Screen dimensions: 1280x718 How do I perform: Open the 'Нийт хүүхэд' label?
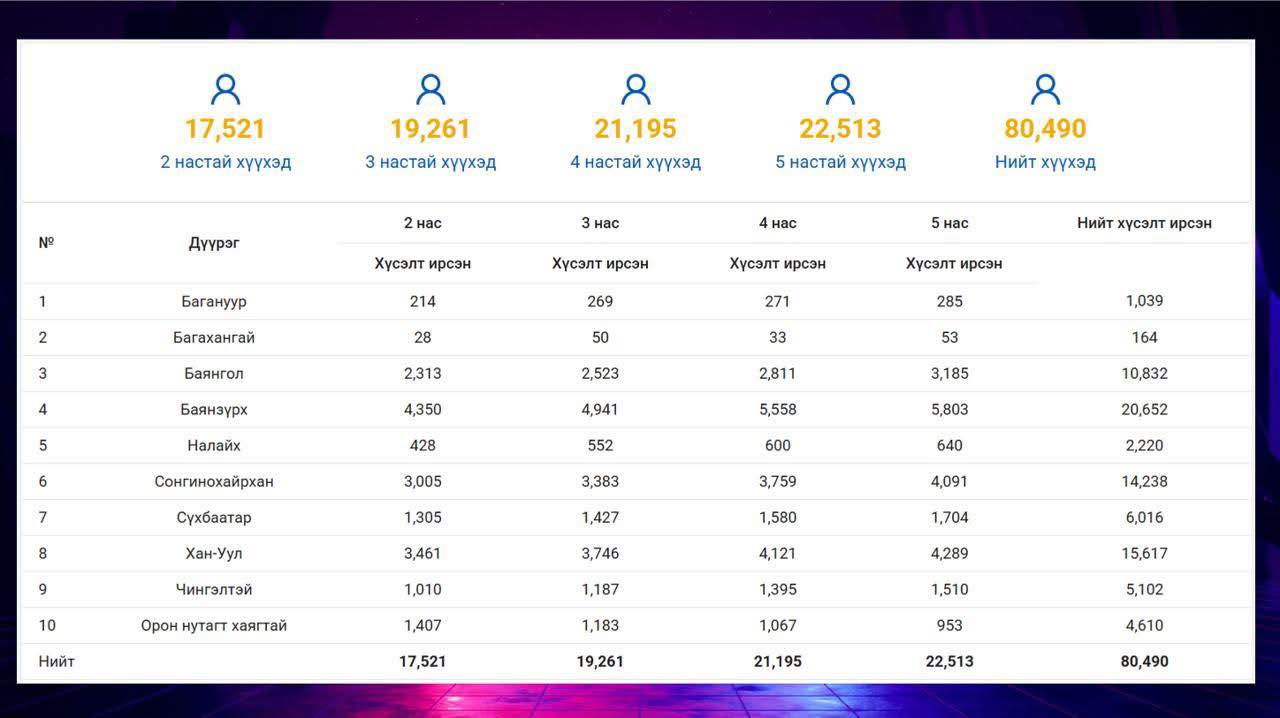1045,162
